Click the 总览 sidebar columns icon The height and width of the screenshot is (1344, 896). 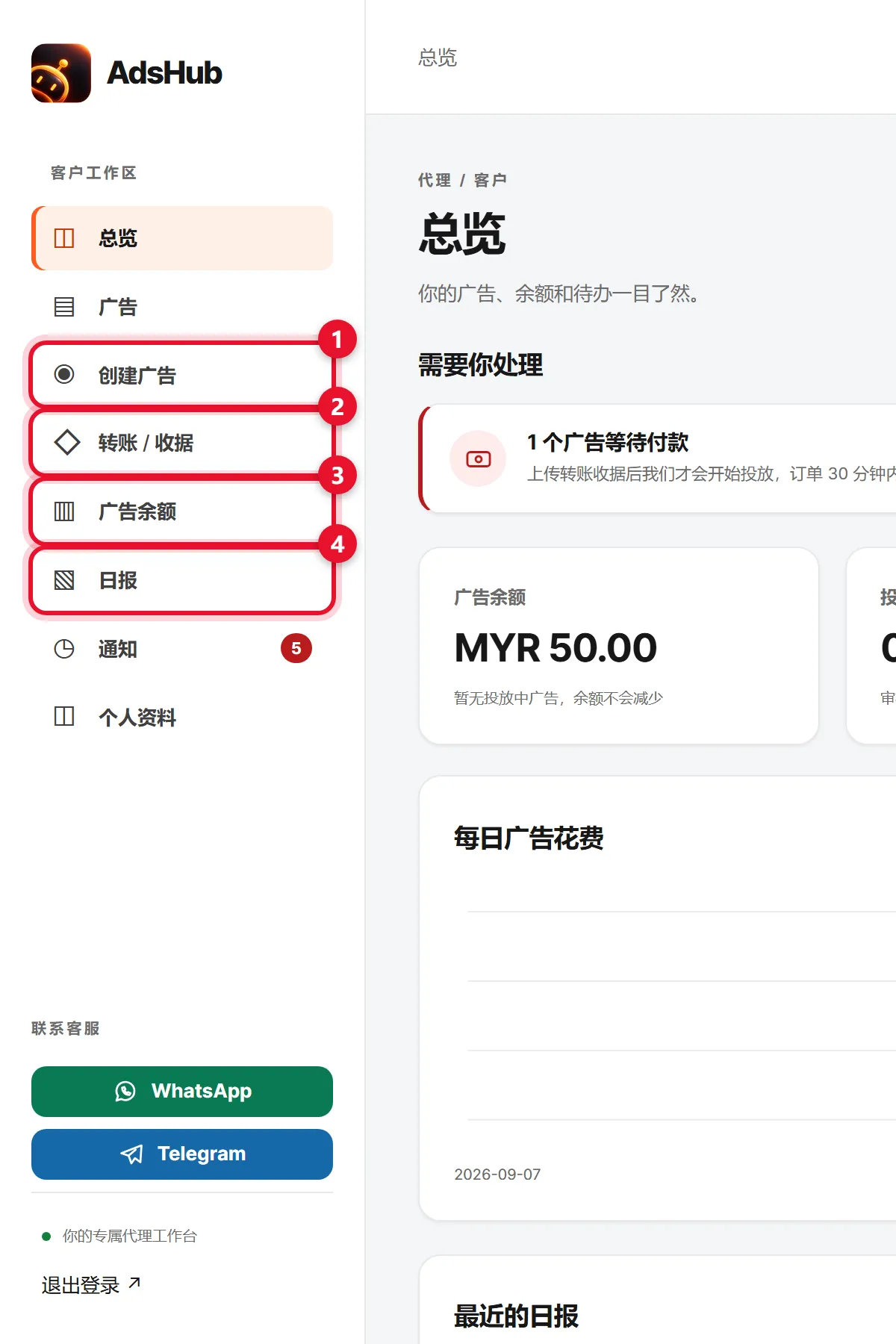pos(64,238)
